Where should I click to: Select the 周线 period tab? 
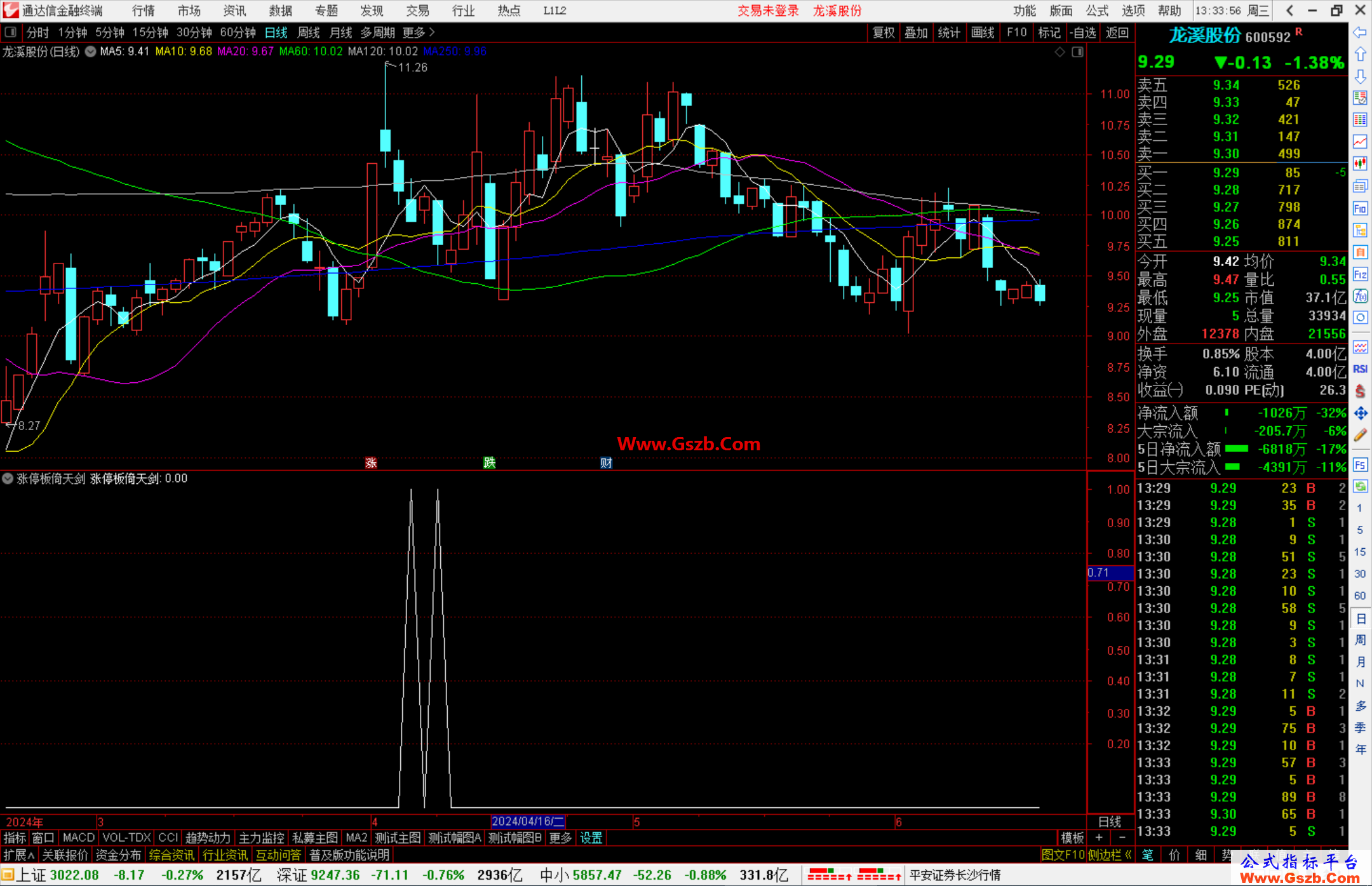pyautogui.click(x=309, y=32)
